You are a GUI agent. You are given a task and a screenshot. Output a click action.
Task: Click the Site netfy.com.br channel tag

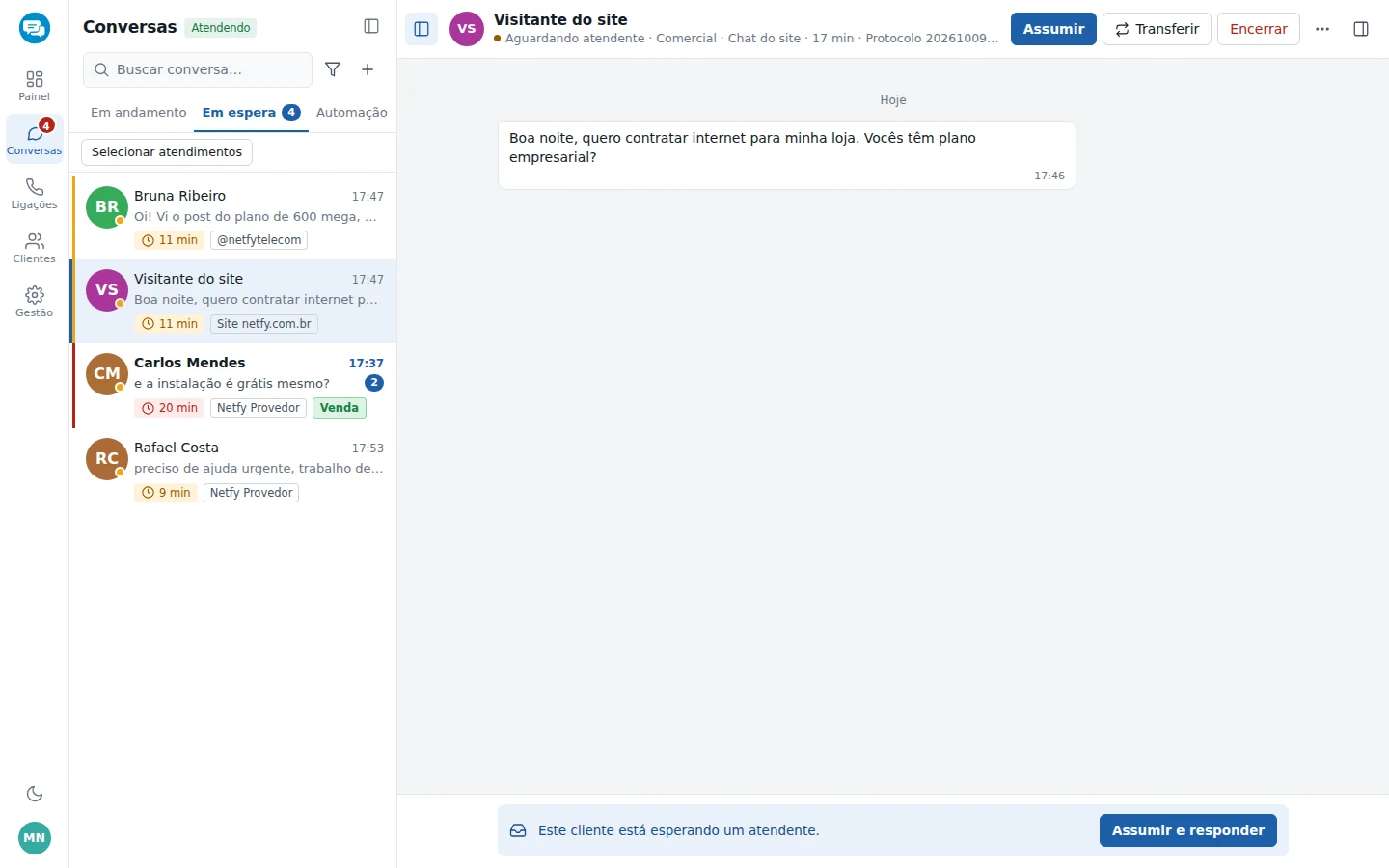pos(264,324)
